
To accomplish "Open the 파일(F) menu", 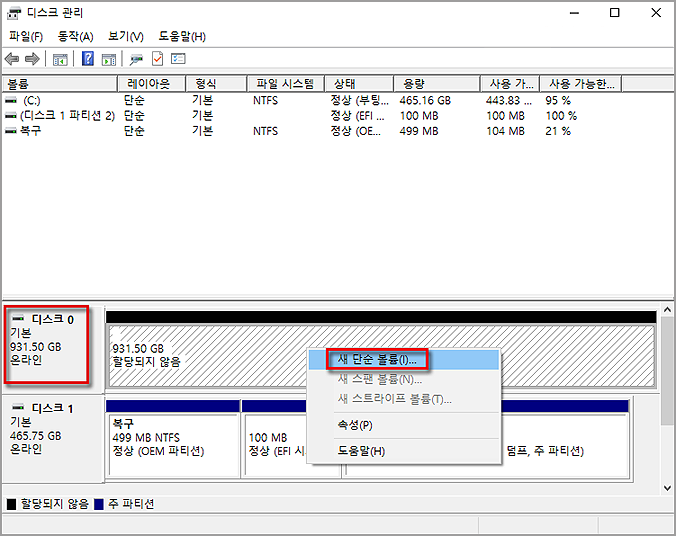I will 26,36.
